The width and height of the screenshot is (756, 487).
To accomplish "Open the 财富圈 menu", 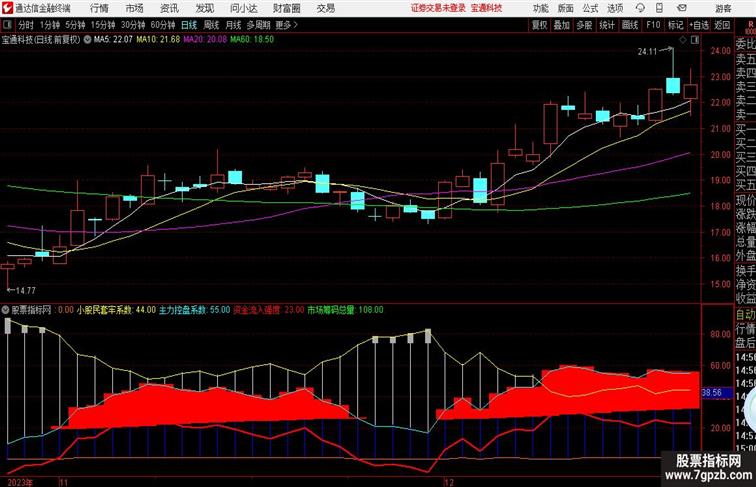I will click(286, 8).
